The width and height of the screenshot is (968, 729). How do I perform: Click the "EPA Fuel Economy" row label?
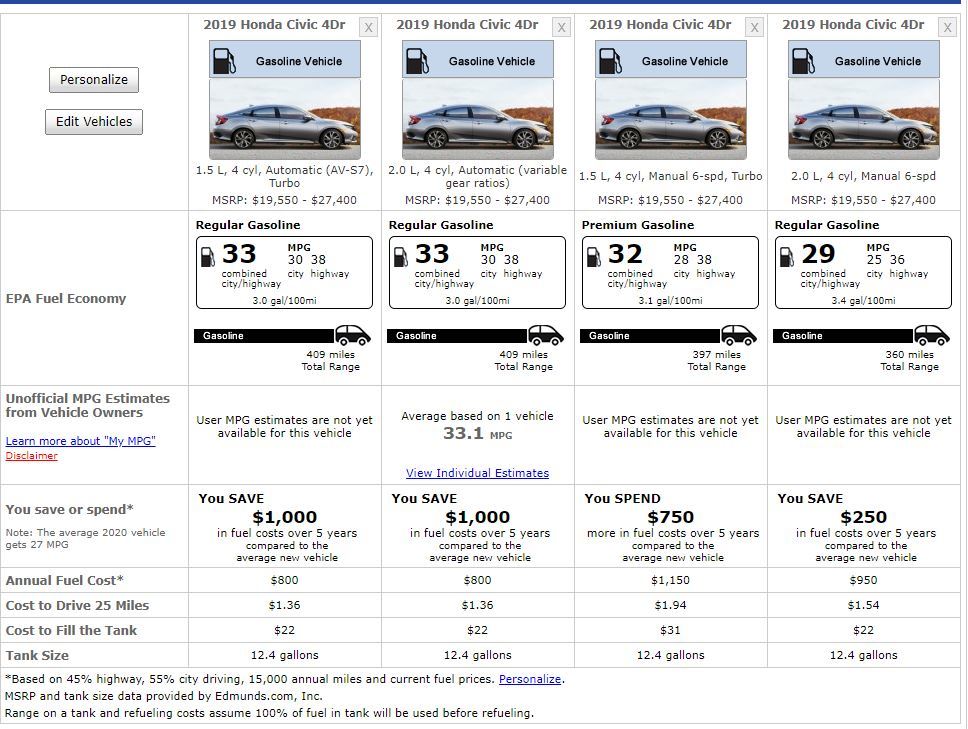[x=66, y=299]
